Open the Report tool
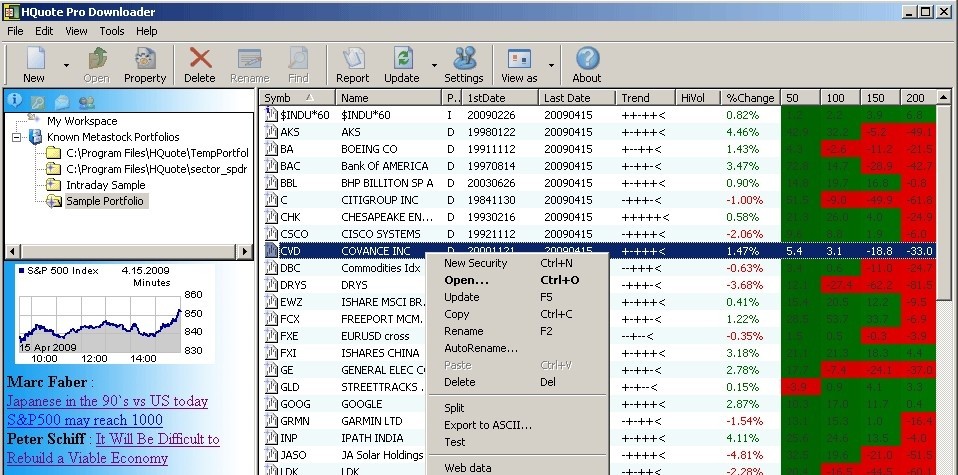 (352, 64)
